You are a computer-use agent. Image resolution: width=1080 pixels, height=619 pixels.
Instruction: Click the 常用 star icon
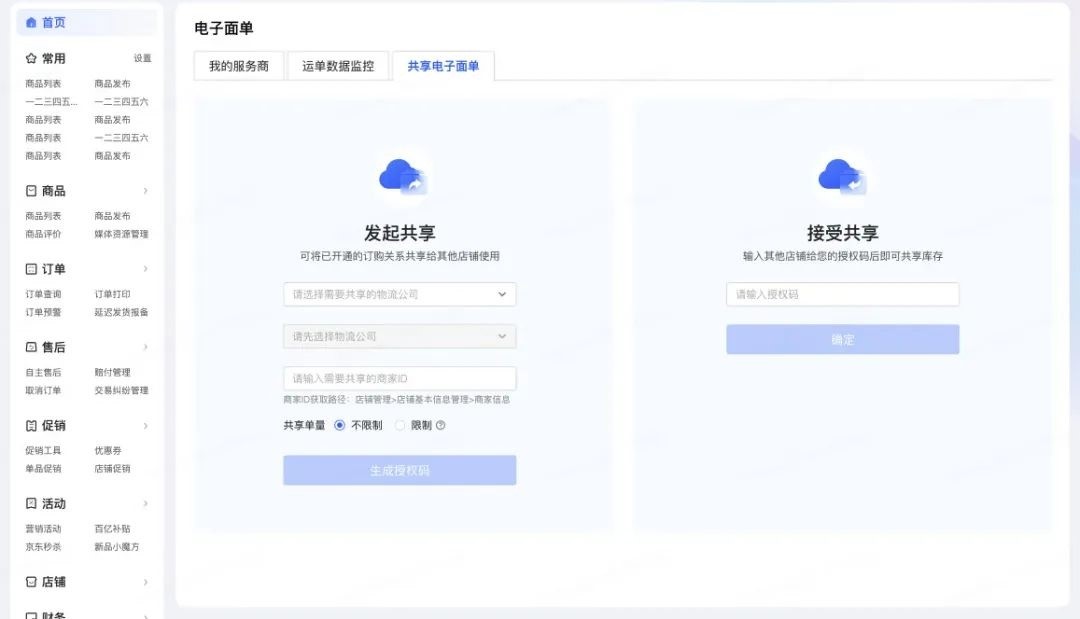pyautogui.click(x=31, y=58)
